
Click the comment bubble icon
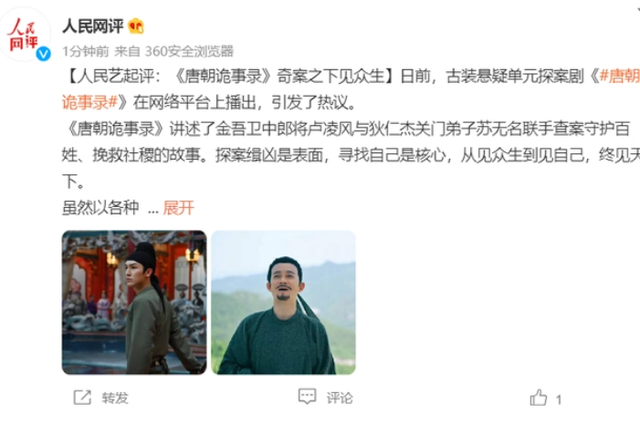click(x=307, y=396)
